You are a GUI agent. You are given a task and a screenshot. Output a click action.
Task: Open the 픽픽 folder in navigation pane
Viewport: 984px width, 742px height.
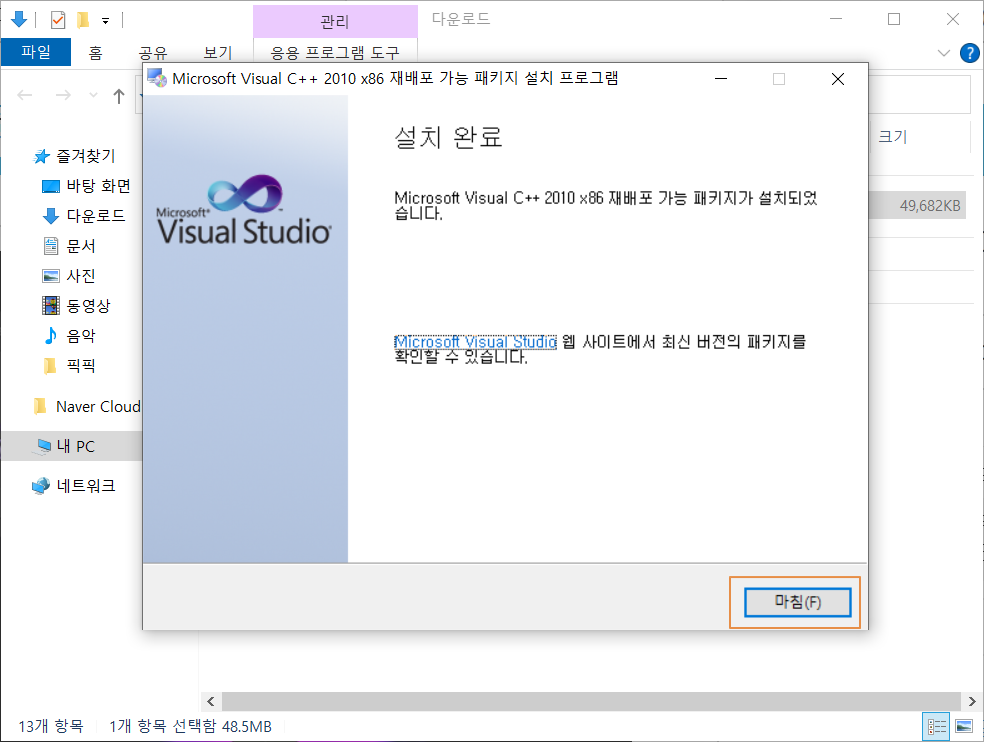coord(81,365)
